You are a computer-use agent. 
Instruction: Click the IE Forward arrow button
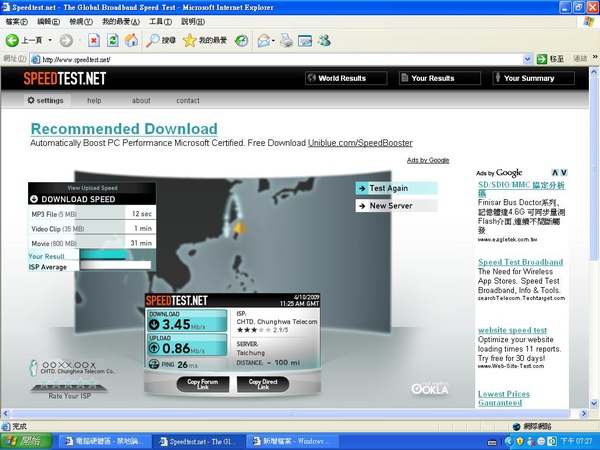66,40
